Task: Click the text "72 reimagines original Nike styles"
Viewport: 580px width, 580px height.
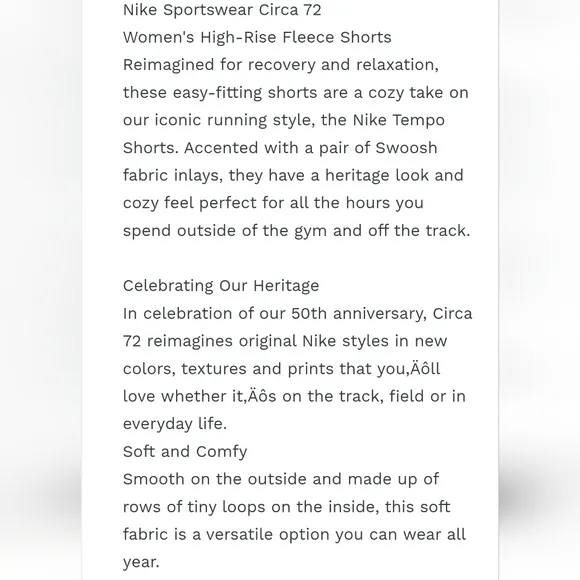Action: (x=256, y=341)
